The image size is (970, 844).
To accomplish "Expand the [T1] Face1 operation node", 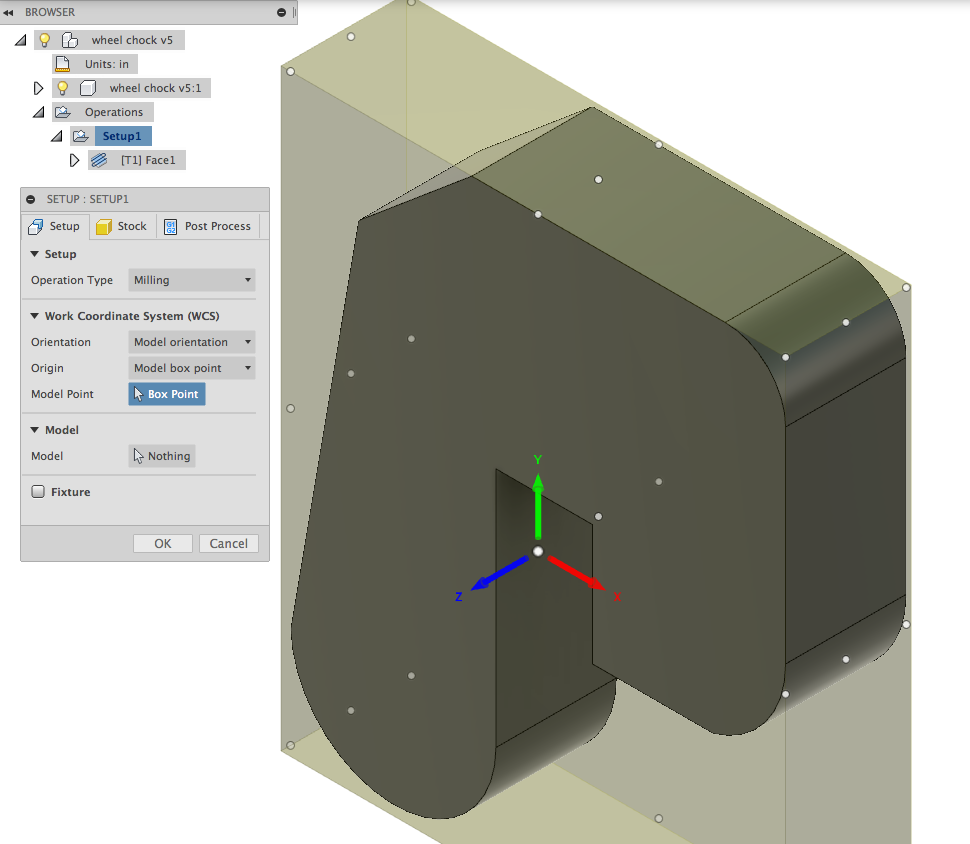I will tap(74, 160).
